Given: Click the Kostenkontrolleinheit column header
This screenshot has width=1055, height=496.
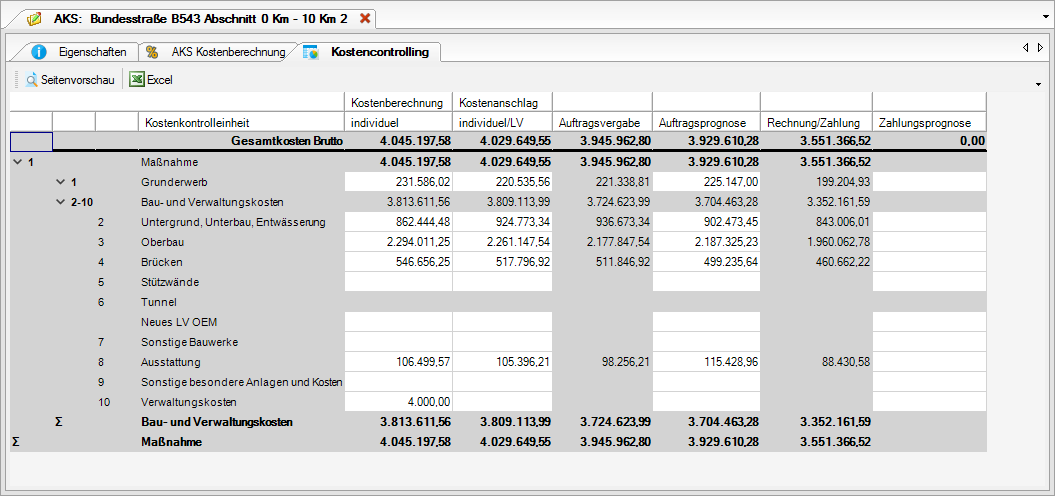Looking at the screenshot, I should [242, 122].
